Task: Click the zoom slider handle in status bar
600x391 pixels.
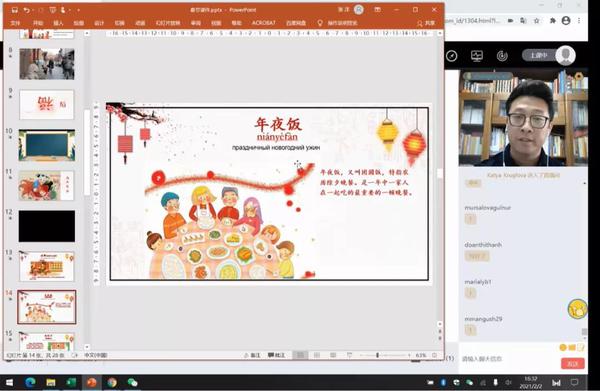Action: coord(377,355)
